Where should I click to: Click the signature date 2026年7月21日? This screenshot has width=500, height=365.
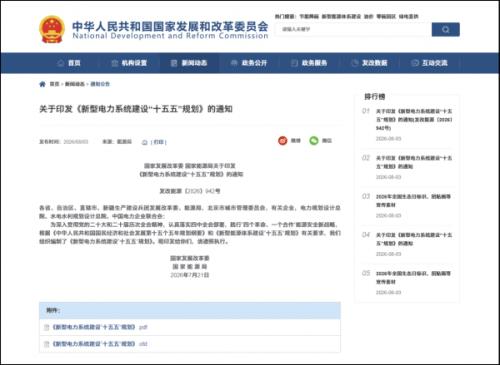[190, 275]
